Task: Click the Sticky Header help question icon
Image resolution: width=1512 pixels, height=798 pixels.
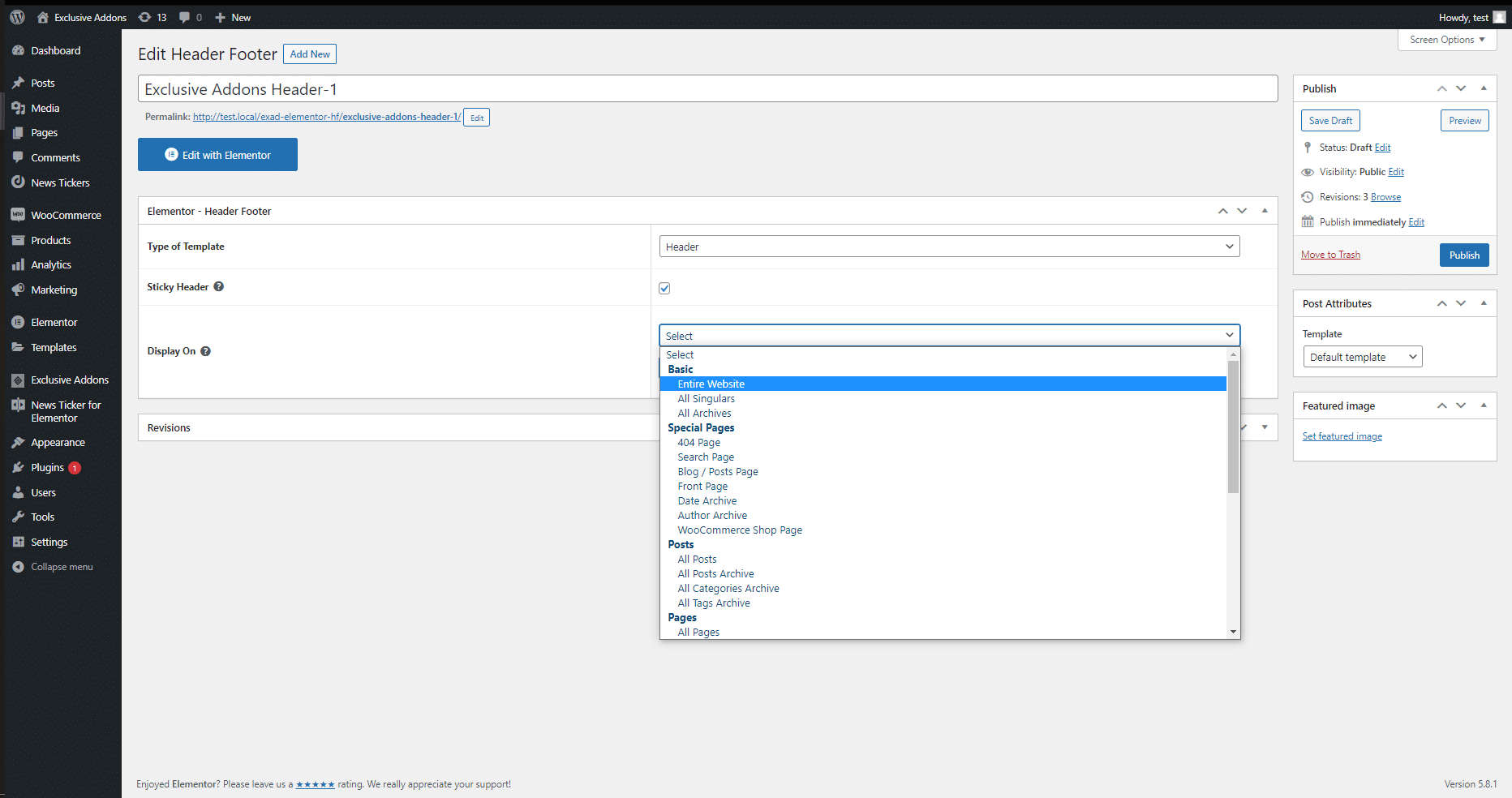Action: [x=218, y=286]
